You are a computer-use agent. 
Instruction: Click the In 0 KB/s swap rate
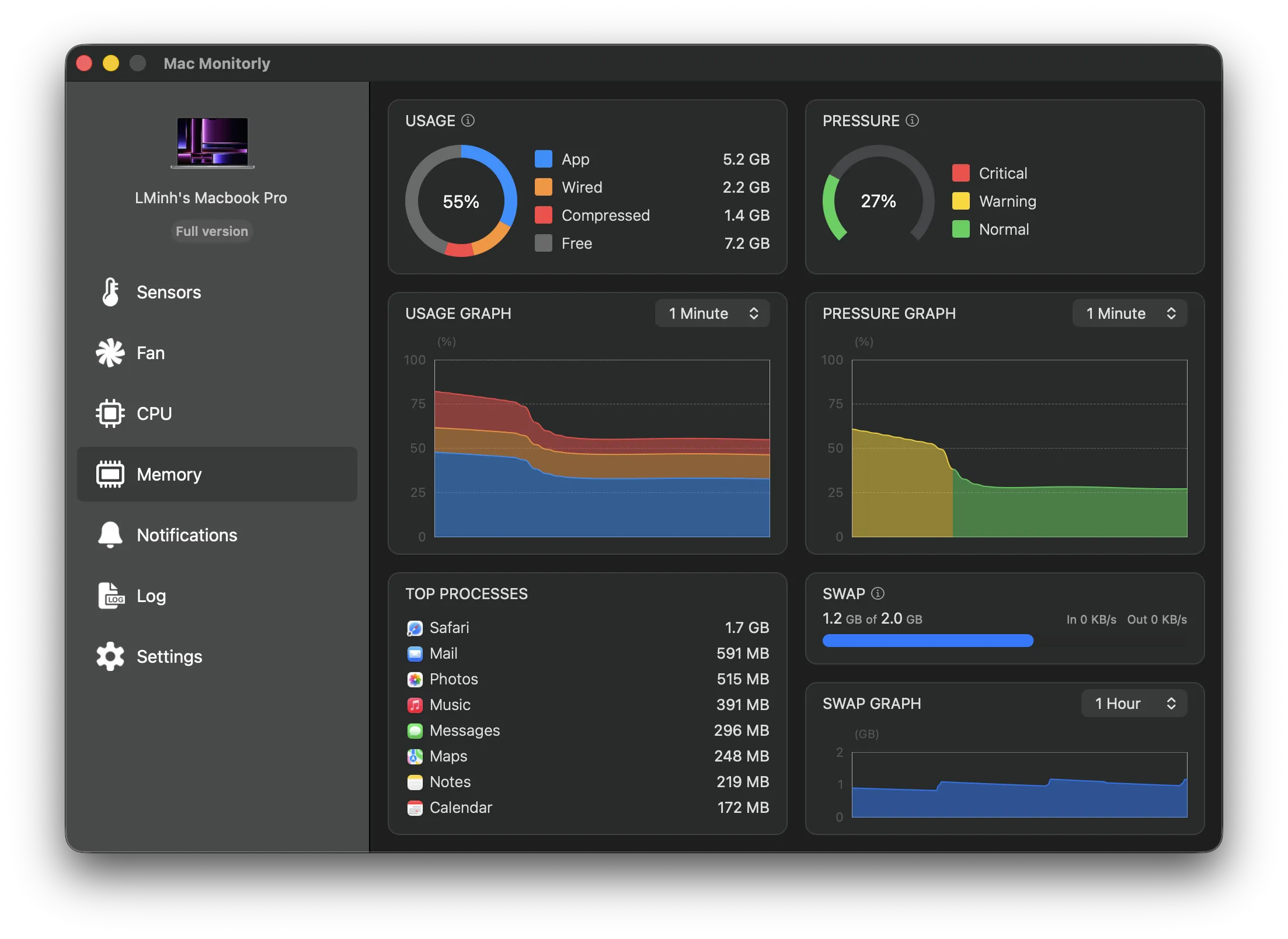pyautogui.click(x=1091, y=619)
